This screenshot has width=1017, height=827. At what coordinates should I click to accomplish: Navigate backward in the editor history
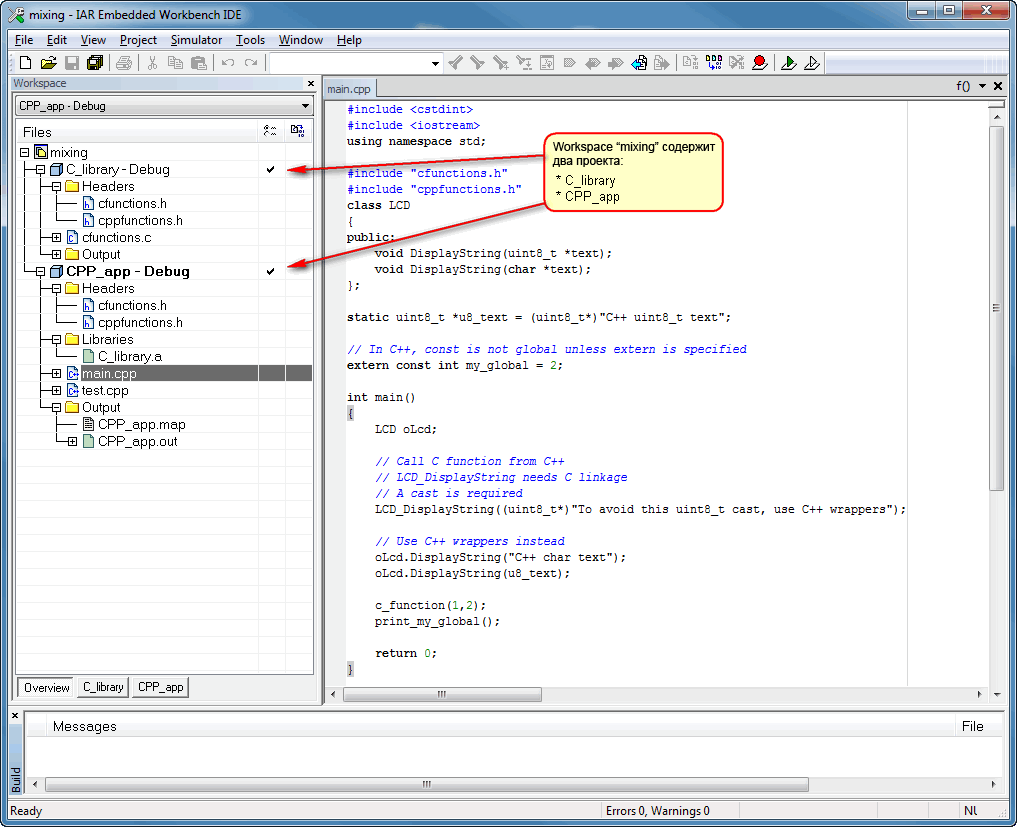click(639, 63)
